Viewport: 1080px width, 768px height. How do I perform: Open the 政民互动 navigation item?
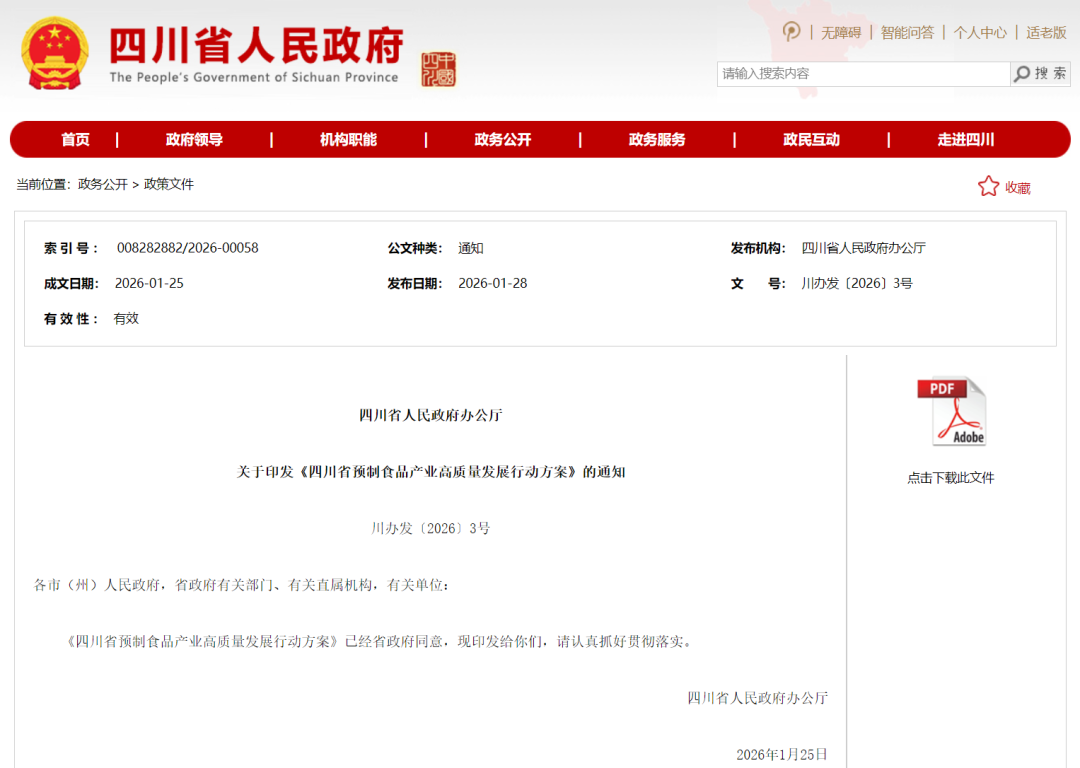click(811, 140)
